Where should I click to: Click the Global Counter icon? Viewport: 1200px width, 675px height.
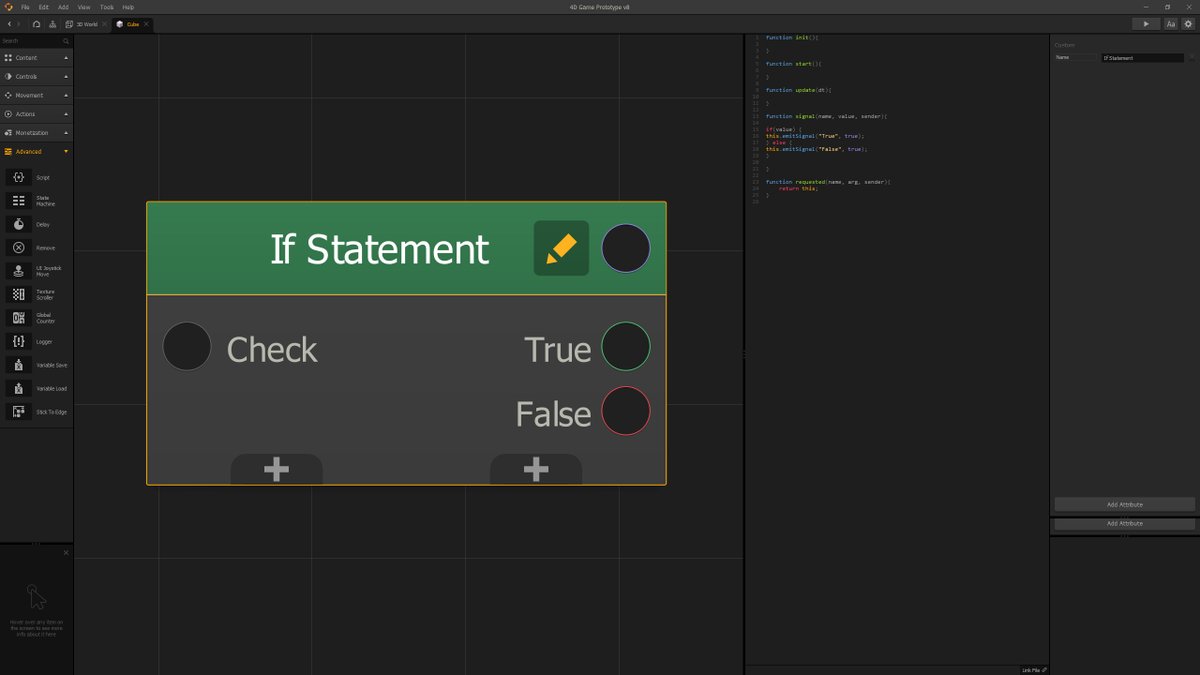tap(18, 317)
